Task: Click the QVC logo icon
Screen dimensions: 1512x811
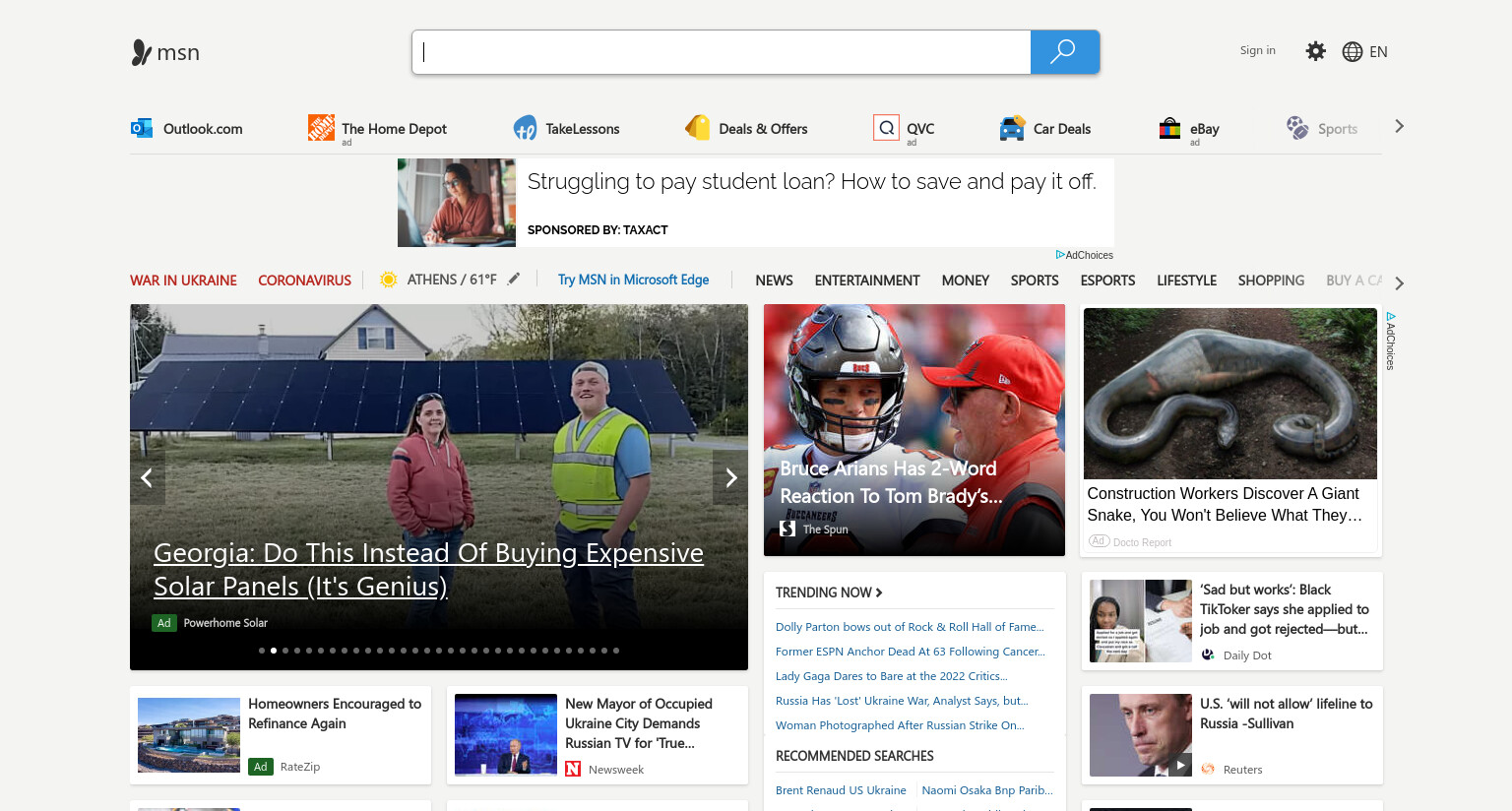Action: (886, 128)
